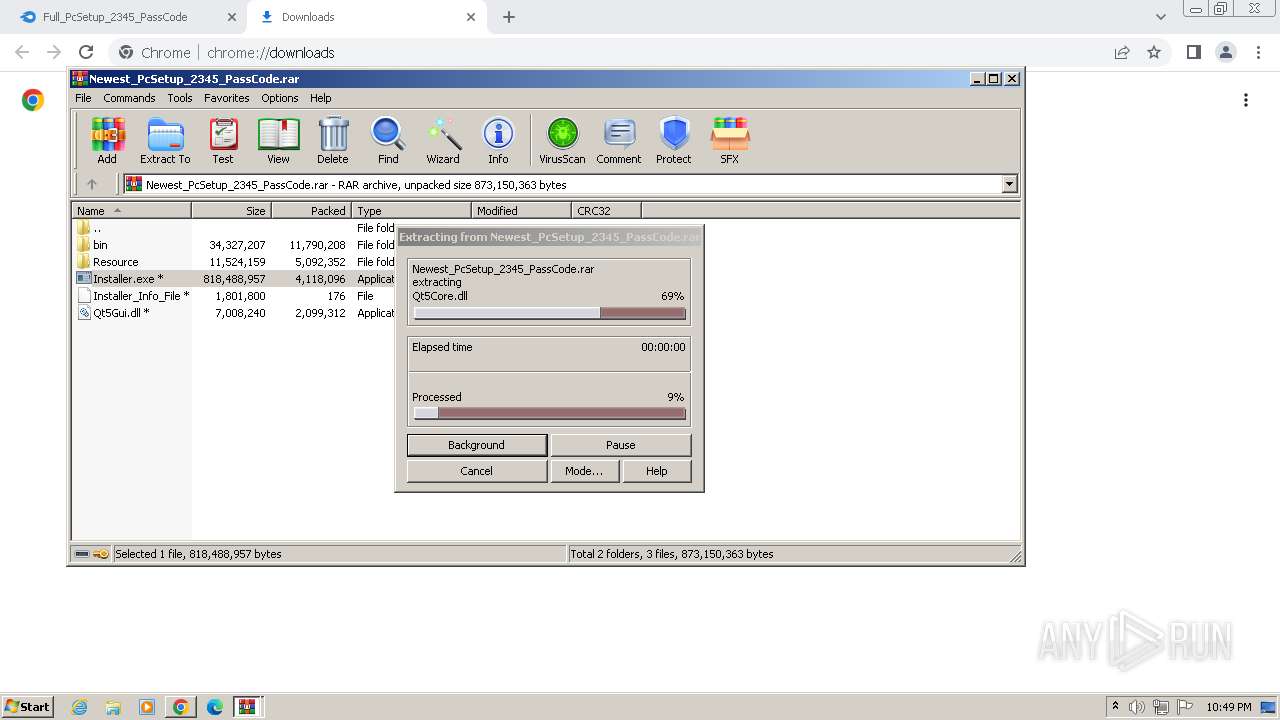Open the Mode... options in extraction dialog
This screenshot has height=720, width=1280.
pyautogui.click(x=584, y=471)
